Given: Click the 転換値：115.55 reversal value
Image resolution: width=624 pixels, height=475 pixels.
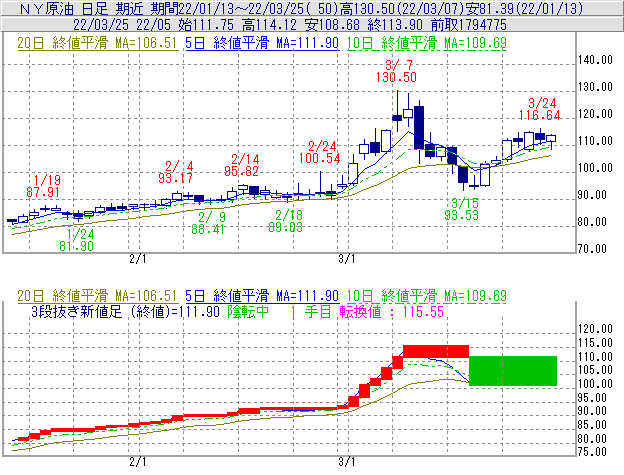Looking at the screenshot, I should coord(392,311).
